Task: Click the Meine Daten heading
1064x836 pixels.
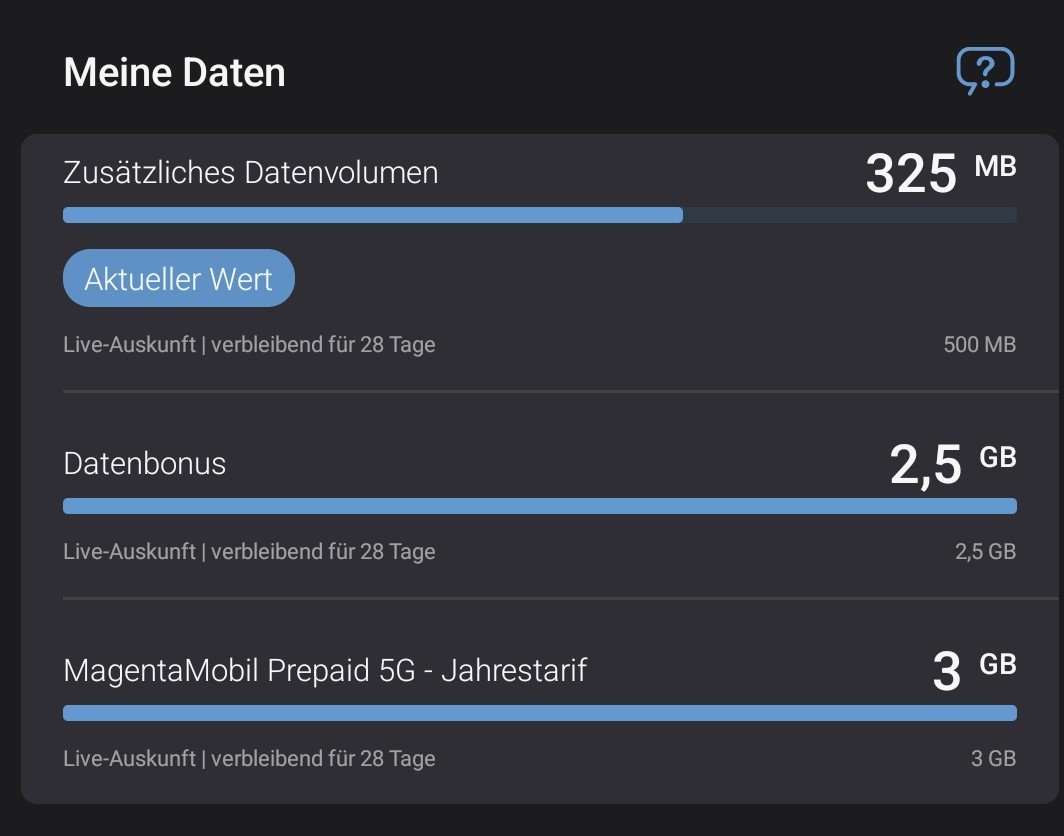Action: tap(174, 73)
